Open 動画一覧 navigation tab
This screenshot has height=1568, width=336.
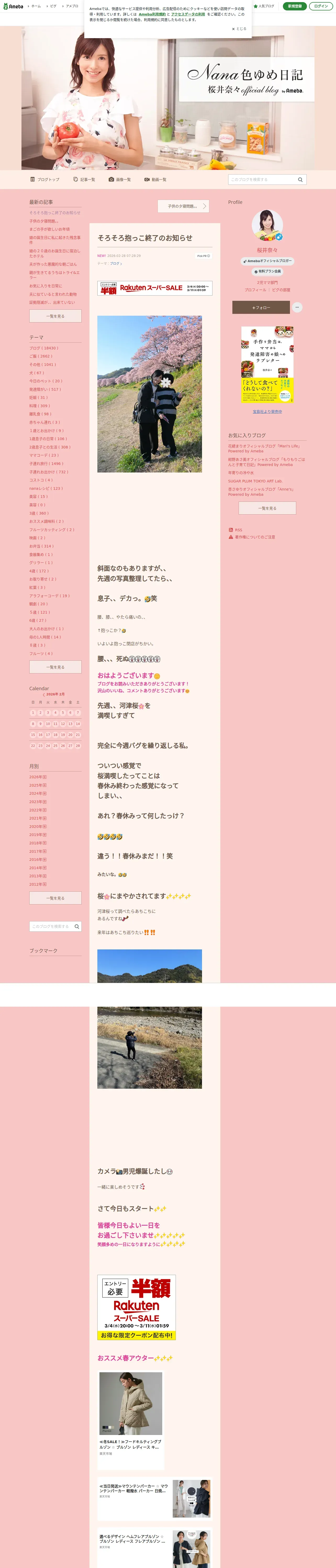pos(155,180)
